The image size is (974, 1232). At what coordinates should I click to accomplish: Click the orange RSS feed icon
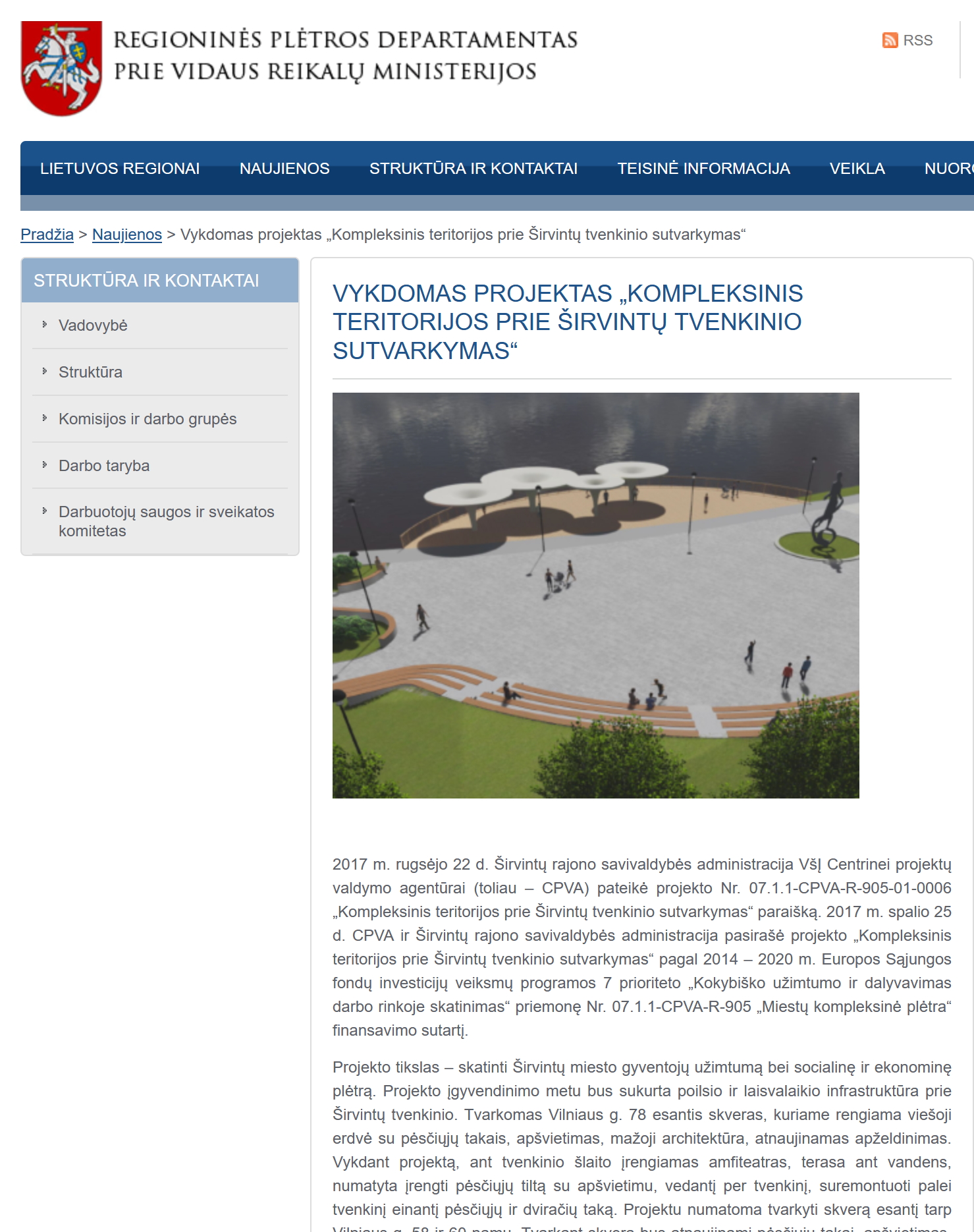[890, 40]
